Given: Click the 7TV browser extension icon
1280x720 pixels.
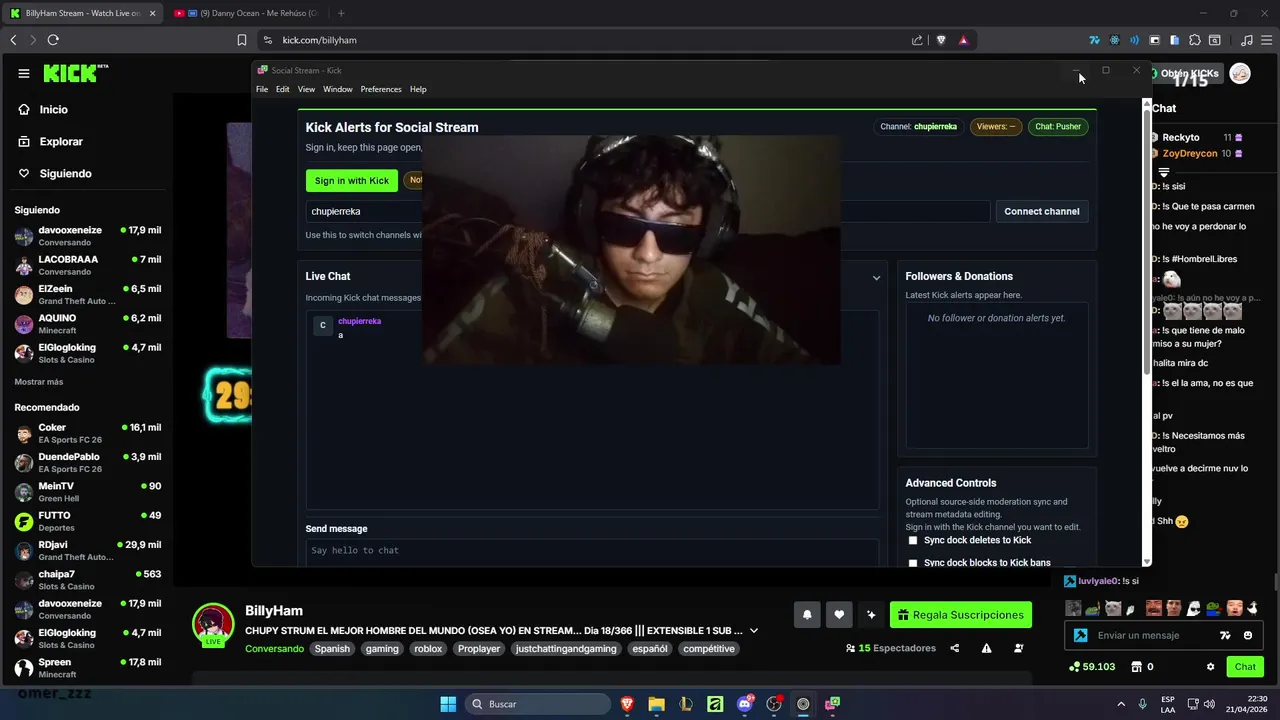Looking at the screenshot, I should click(1094, 40).
